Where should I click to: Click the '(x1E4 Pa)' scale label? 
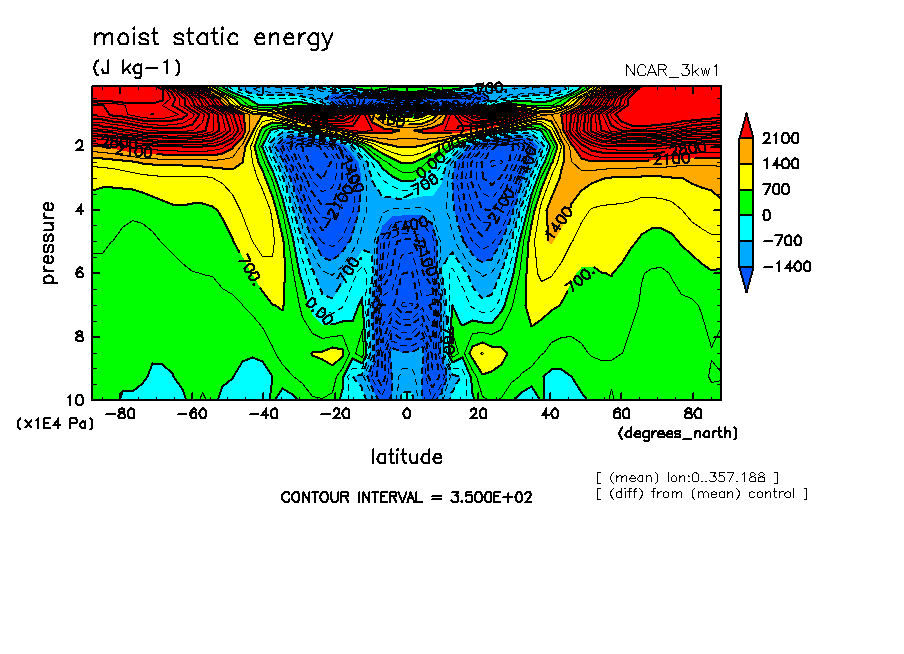coord(55,424)
